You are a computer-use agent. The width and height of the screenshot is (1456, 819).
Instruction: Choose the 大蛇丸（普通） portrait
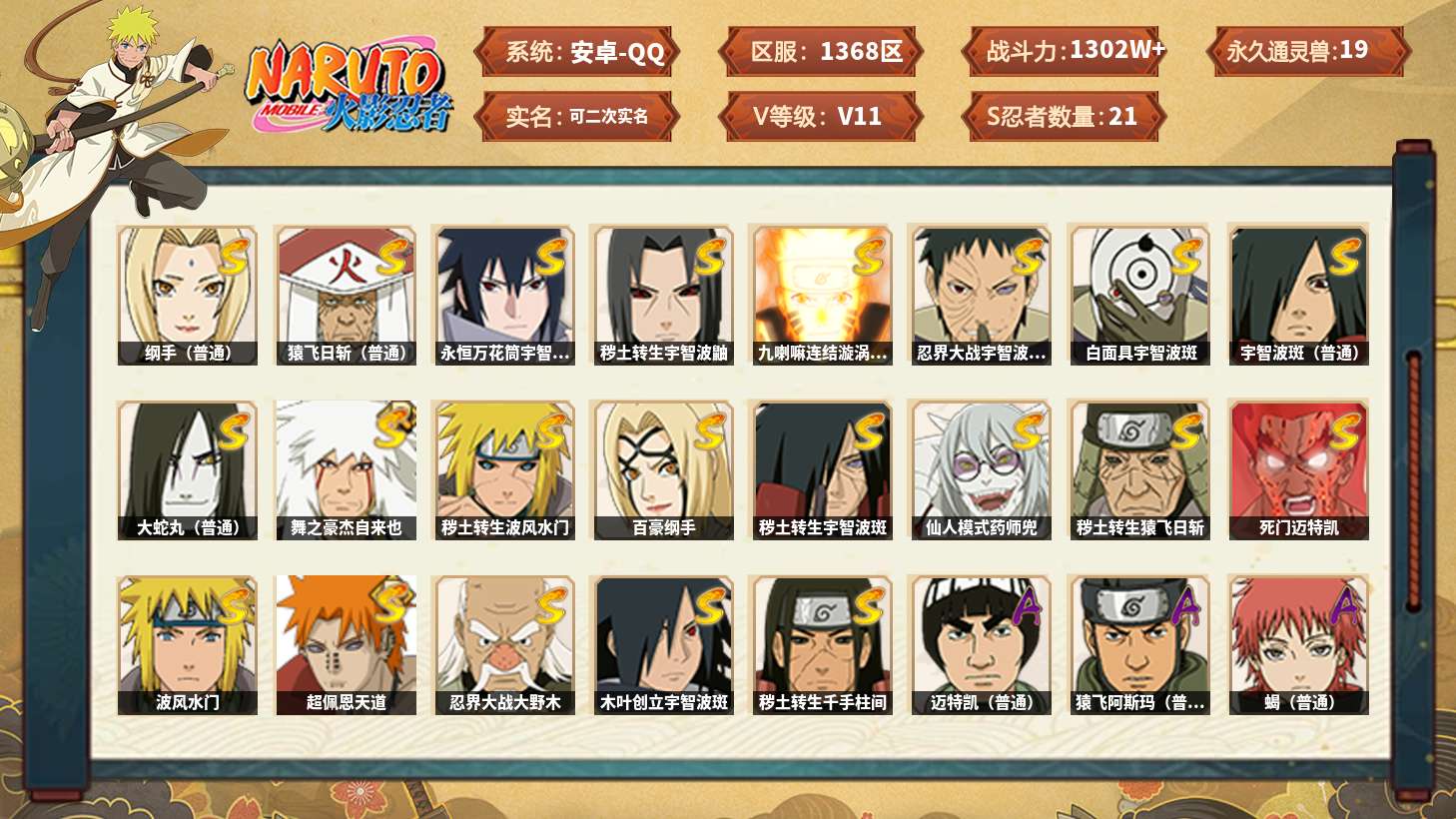(187, 470)
